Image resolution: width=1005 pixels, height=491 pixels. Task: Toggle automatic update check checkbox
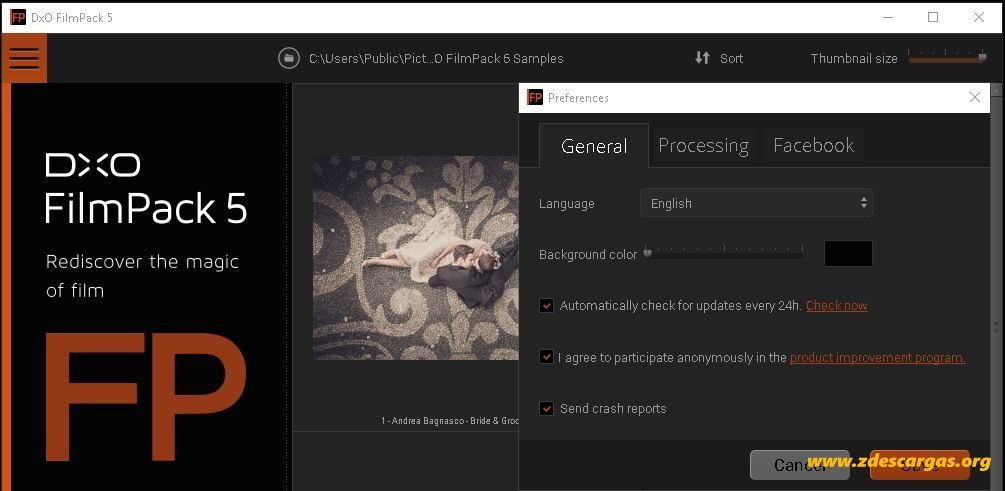pos(546,306)
